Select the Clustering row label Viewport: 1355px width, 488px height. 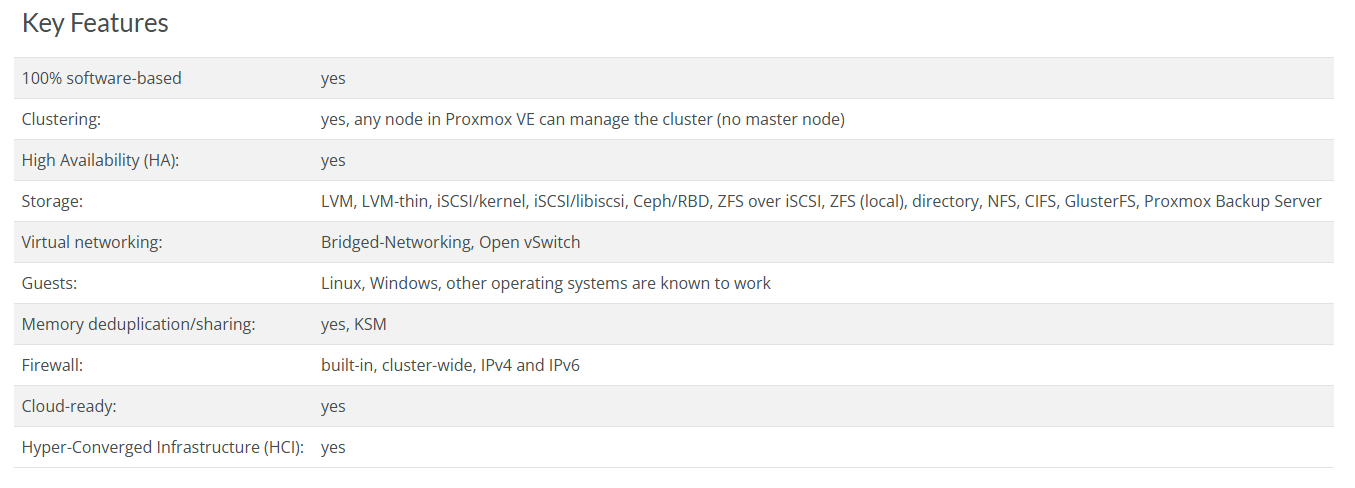62,119
